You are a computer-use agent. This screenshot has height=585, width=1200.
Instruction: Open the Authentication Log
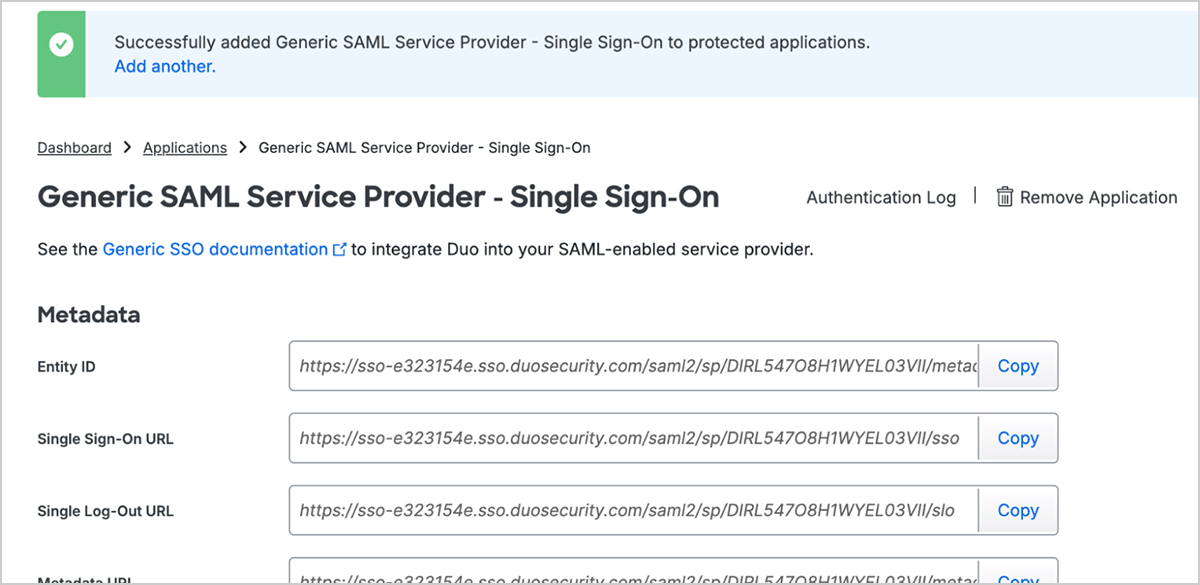point(881,198)
